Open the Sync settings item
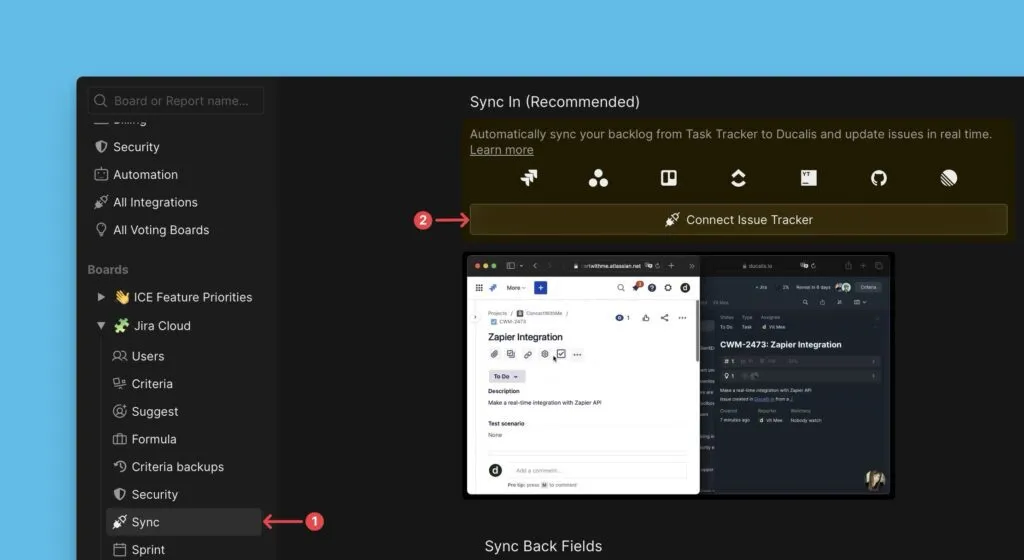 tap(145, 522)
